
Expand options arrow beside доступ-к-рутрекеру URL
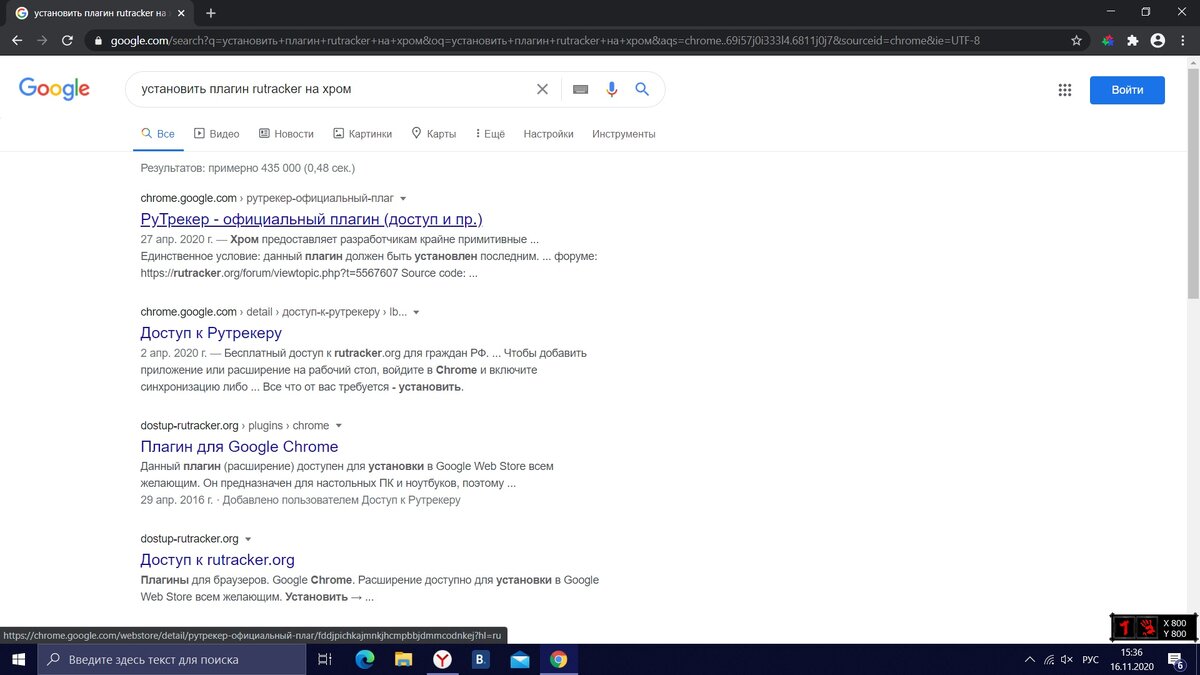416,312
